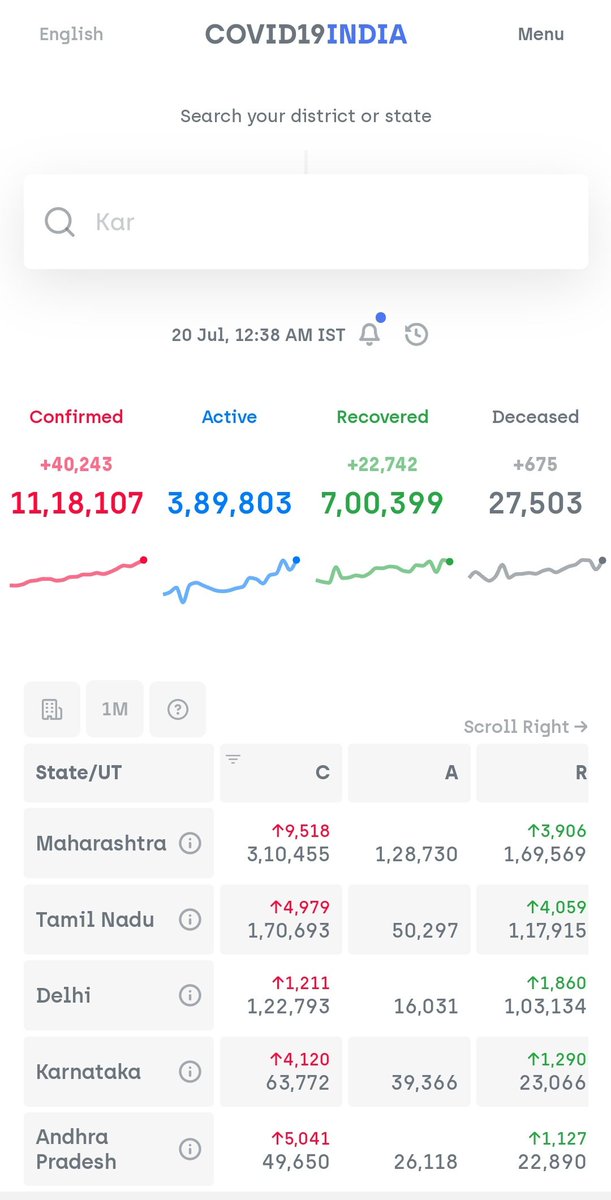
Task: Click total deceased 27,503
Action: (x=535, y=503)
